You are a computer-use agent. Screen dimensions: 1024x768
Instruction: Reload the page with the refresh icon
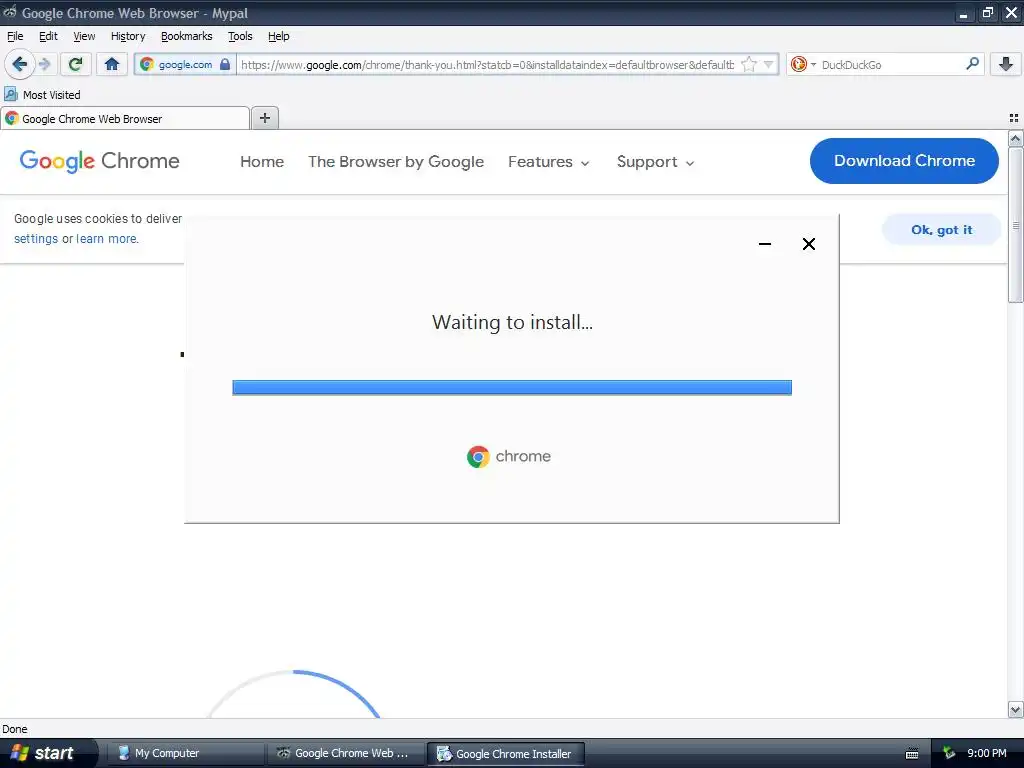76,64
